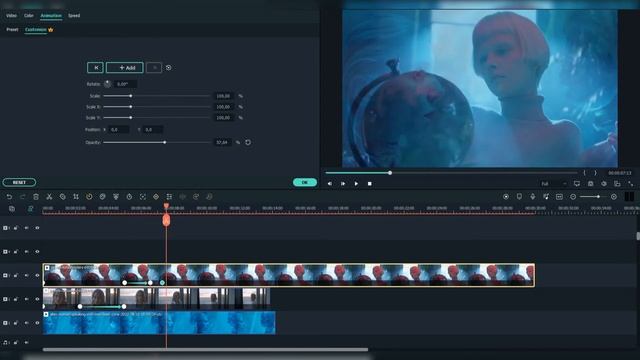Screen dimensions: 640x360
Task: Jump to the next keyframe button
Action: pyautogui.click(x=154, y=68)
